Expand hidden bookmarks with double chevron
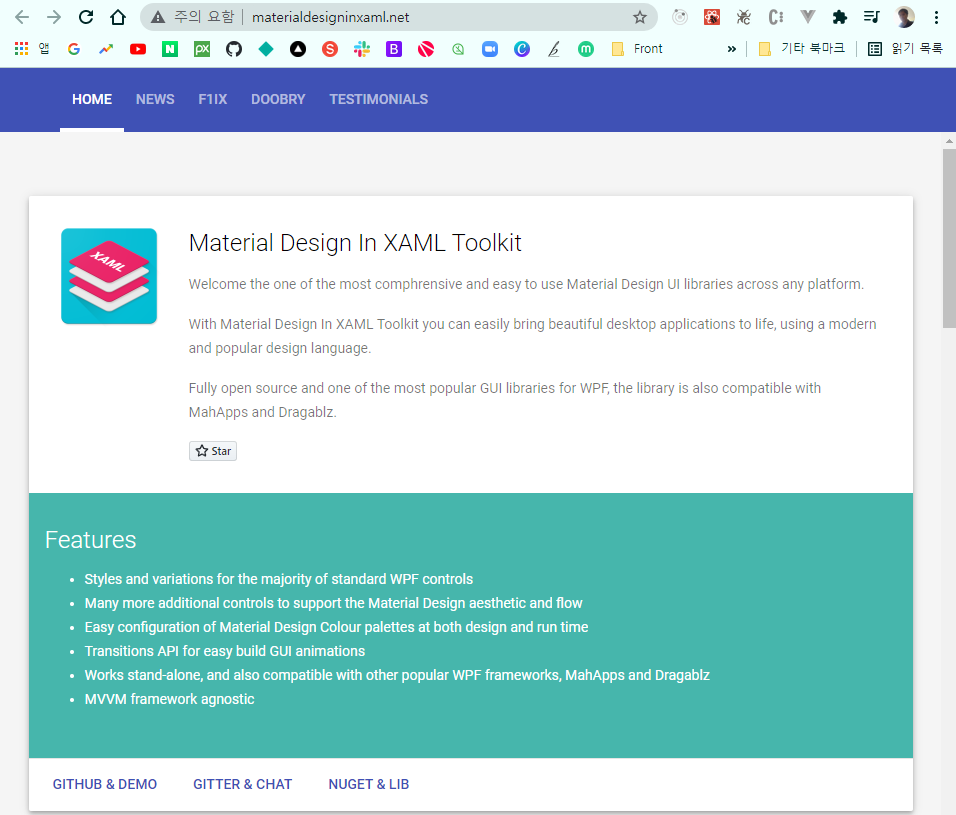The image size is (956, 815). coord(732,49)
